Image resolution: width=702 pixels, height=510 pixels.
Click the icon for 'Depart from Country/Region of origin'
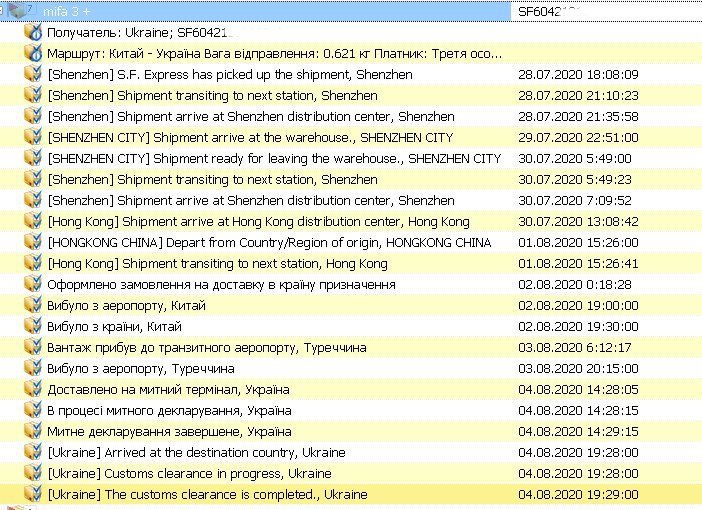pyautogui.click(x=33, y=242)
